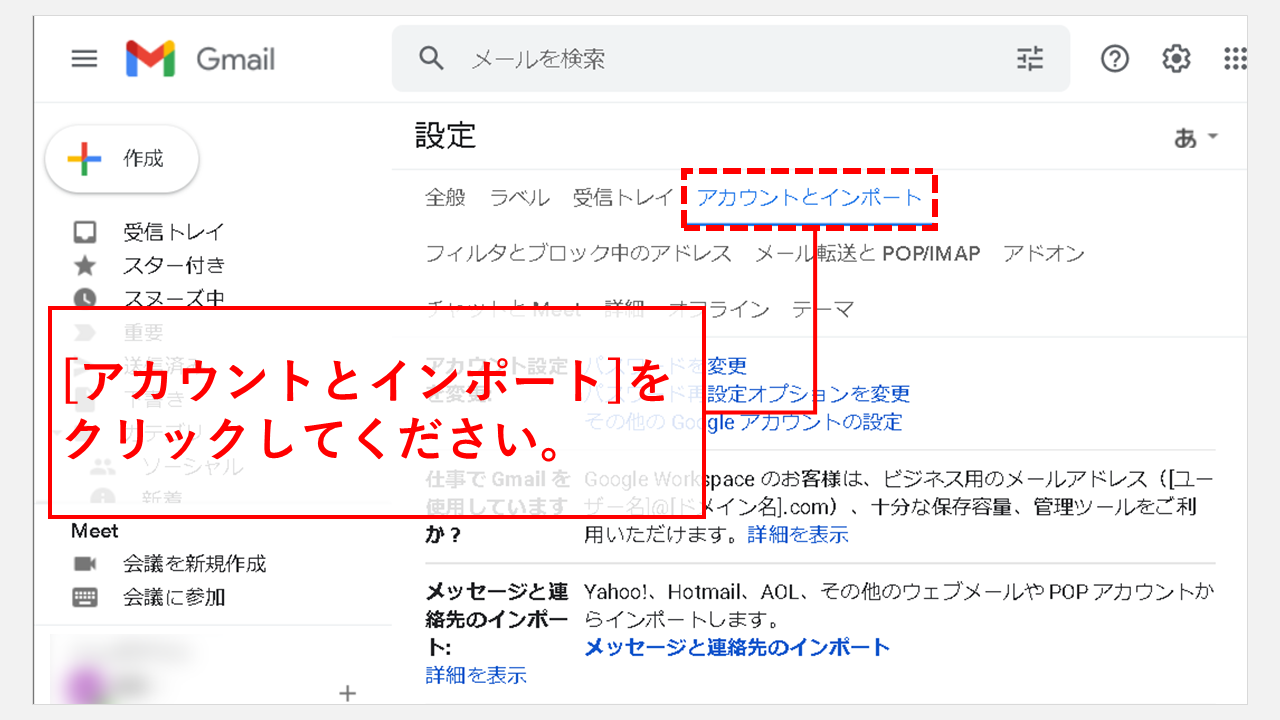Click the 作成 compose button
The image size is (1280, 720).
[x=122, y=159]
